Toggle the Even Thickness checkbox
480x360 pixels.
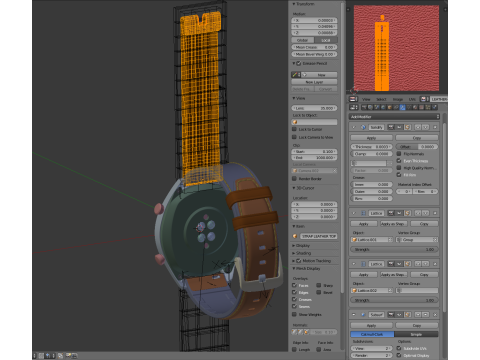[399, 161]
